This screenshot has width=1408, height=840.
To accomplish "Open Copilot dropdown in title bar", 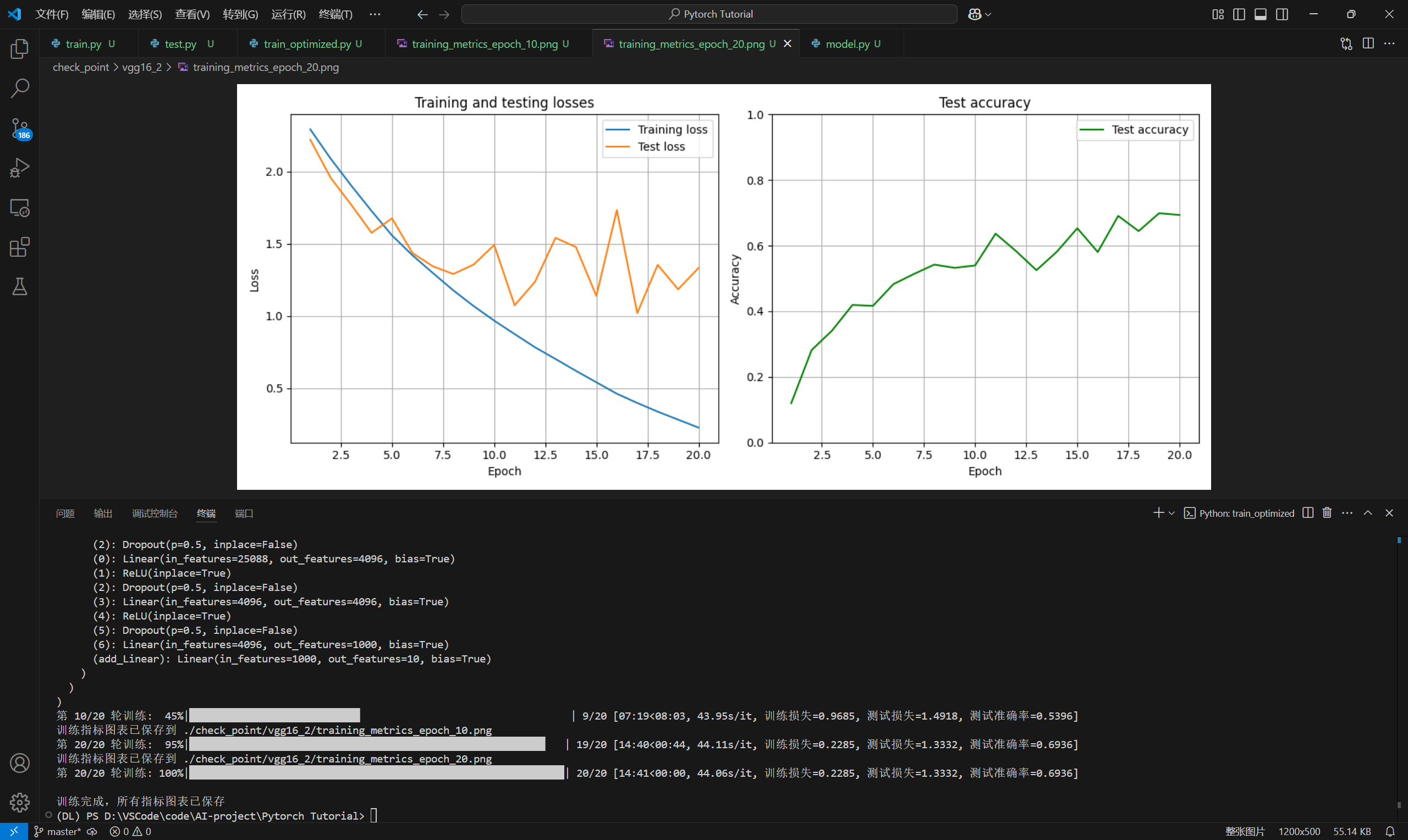I will 987,14.
